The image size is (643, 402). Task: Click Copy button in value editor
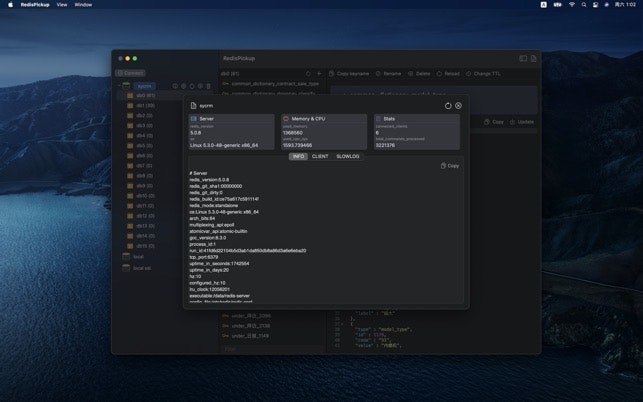click(494, 122)
